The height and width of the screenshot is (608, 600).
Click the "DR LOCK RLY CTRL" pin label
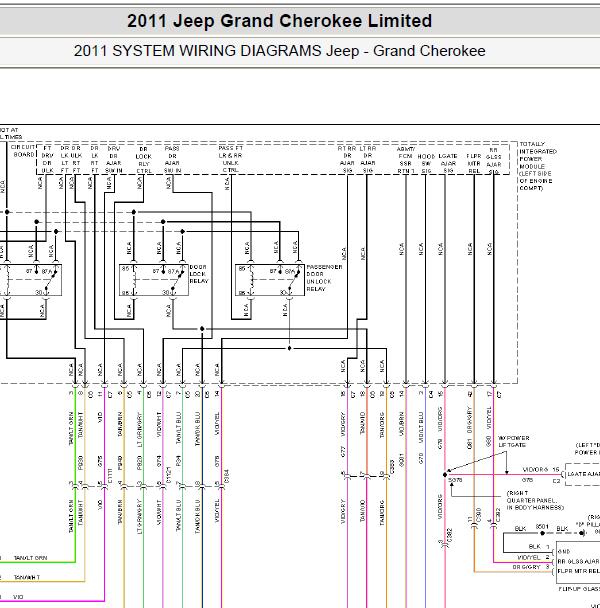[144, 160]
